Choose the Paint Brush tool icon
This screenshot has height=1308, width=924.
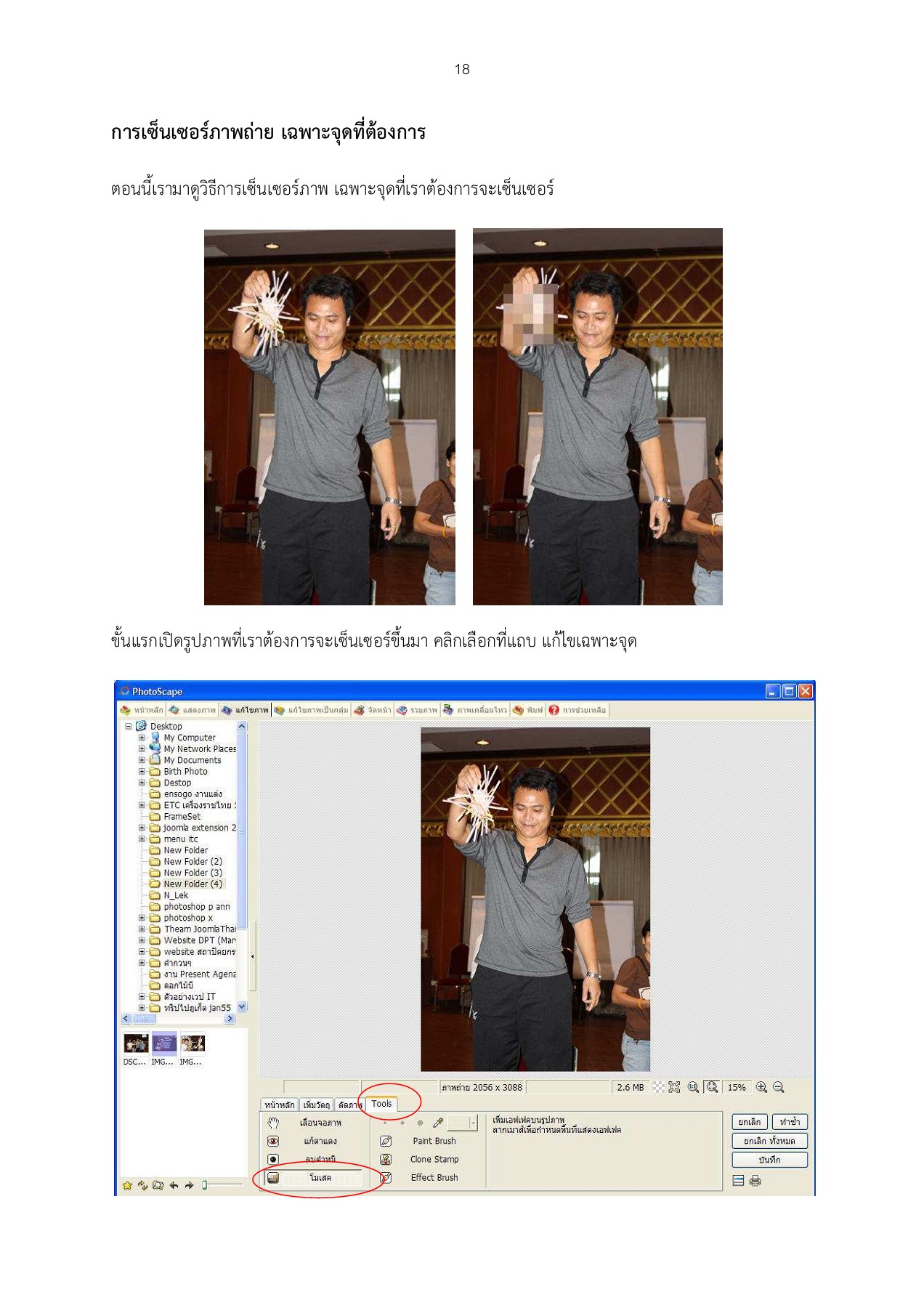[386, 1141]
